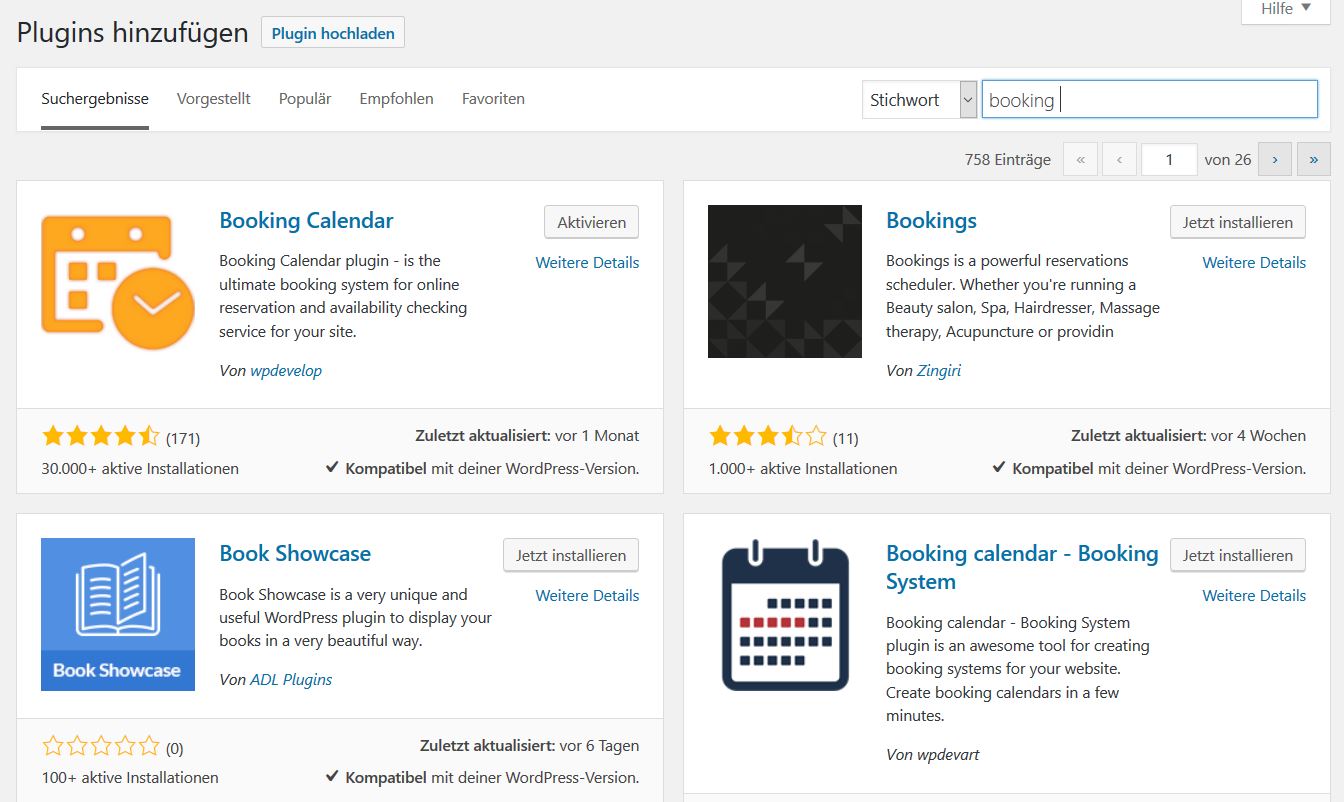Click the Booking System calendar plugin icon
Image resolution: width=1344 pixels, height=802 pixels.
click(785, 614)
